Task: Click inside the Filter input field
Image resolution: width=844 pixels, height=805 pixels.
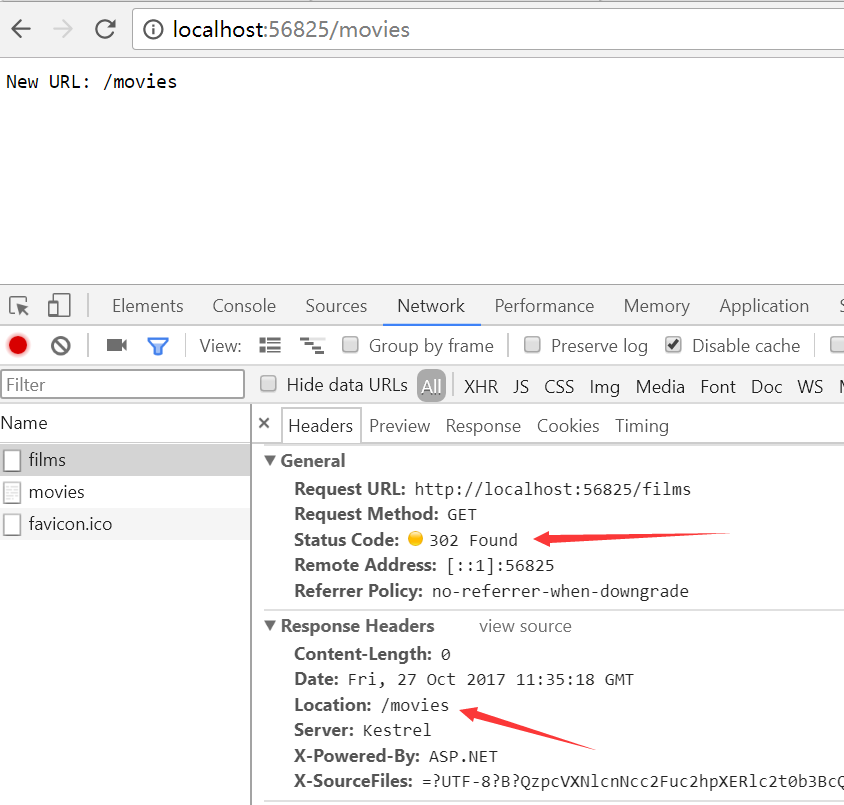Action: click(x=122, y=384)
